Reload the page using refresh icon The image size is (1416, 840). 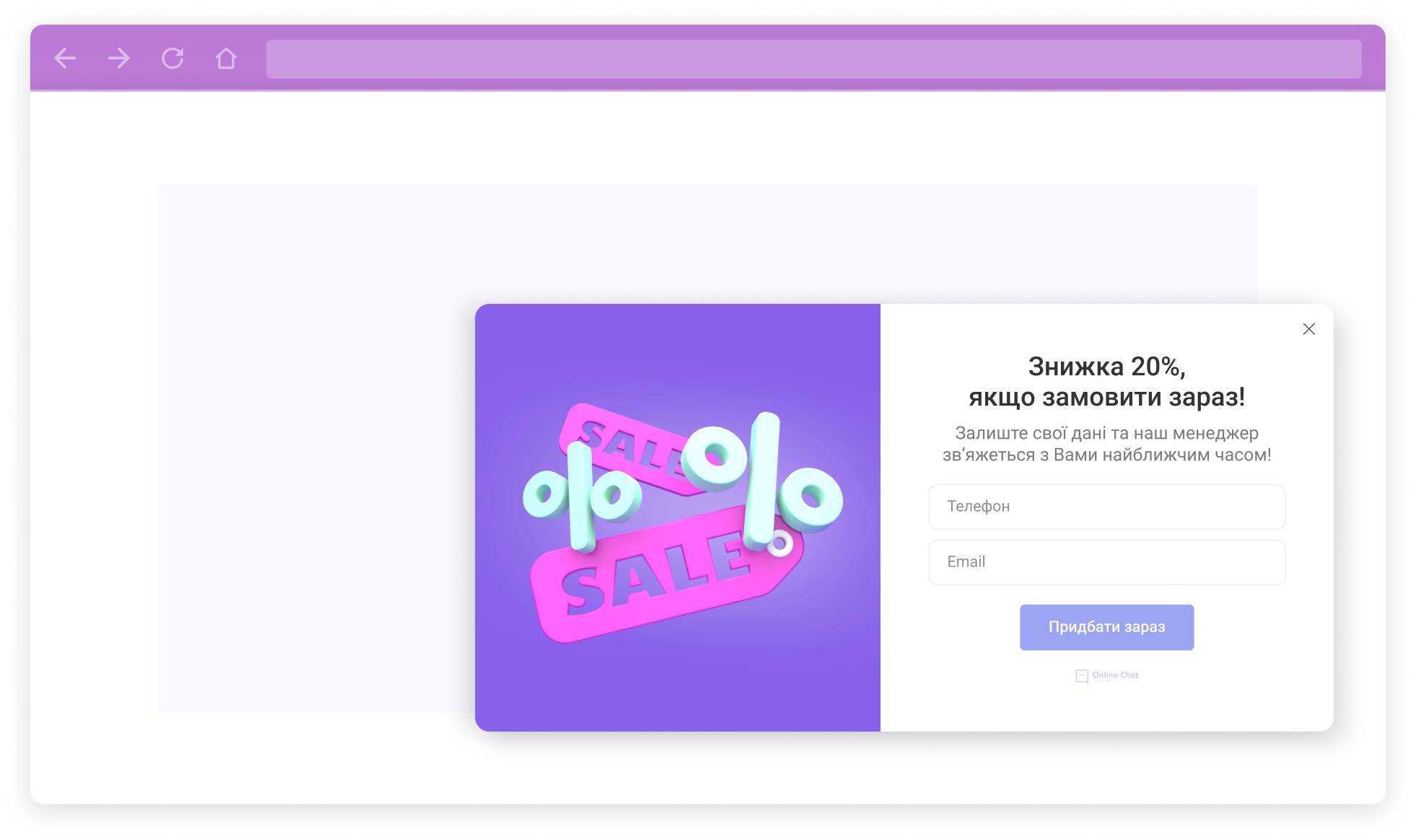coord(172,58)
